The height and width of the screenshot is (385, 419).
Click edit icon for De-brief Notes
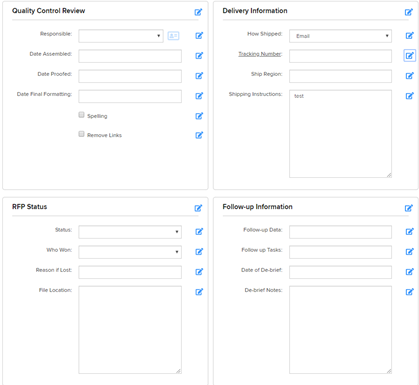tap(410, 292)
